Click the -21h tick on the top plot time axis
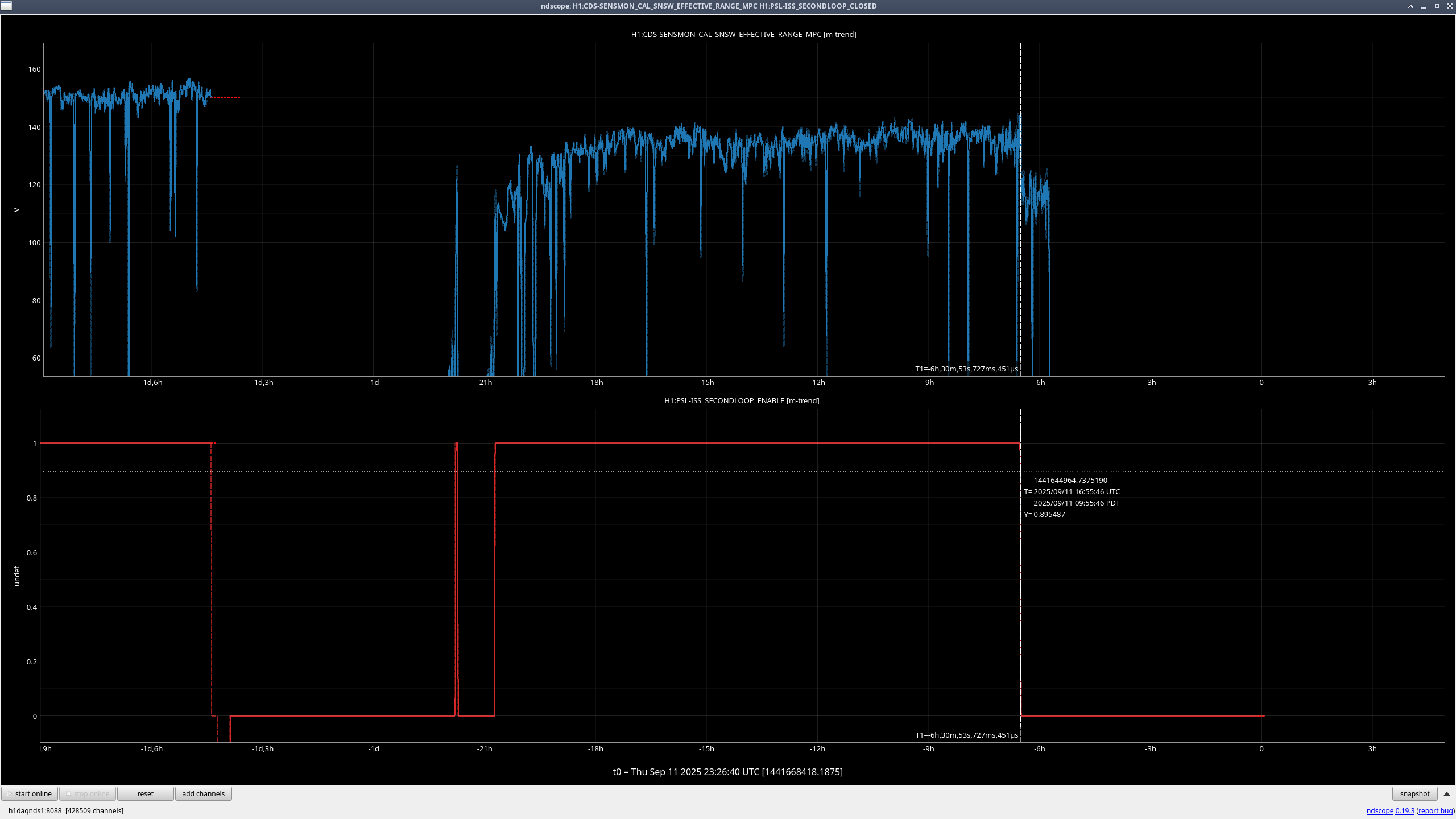The image size is (1456, 819). pos(485,382)
